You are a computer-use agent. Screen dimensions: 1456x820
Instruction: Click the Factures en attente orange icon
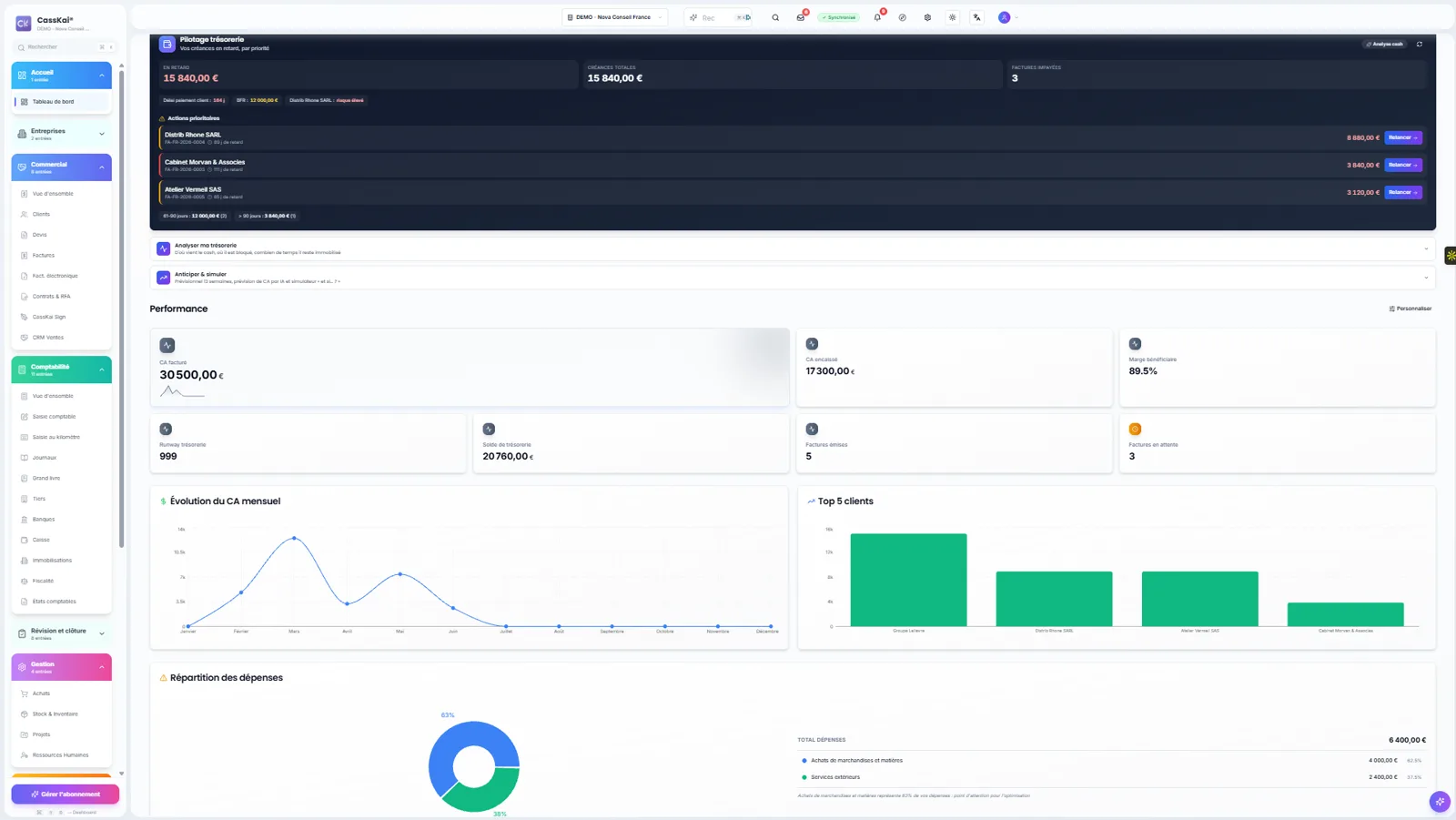[1135, 429]
